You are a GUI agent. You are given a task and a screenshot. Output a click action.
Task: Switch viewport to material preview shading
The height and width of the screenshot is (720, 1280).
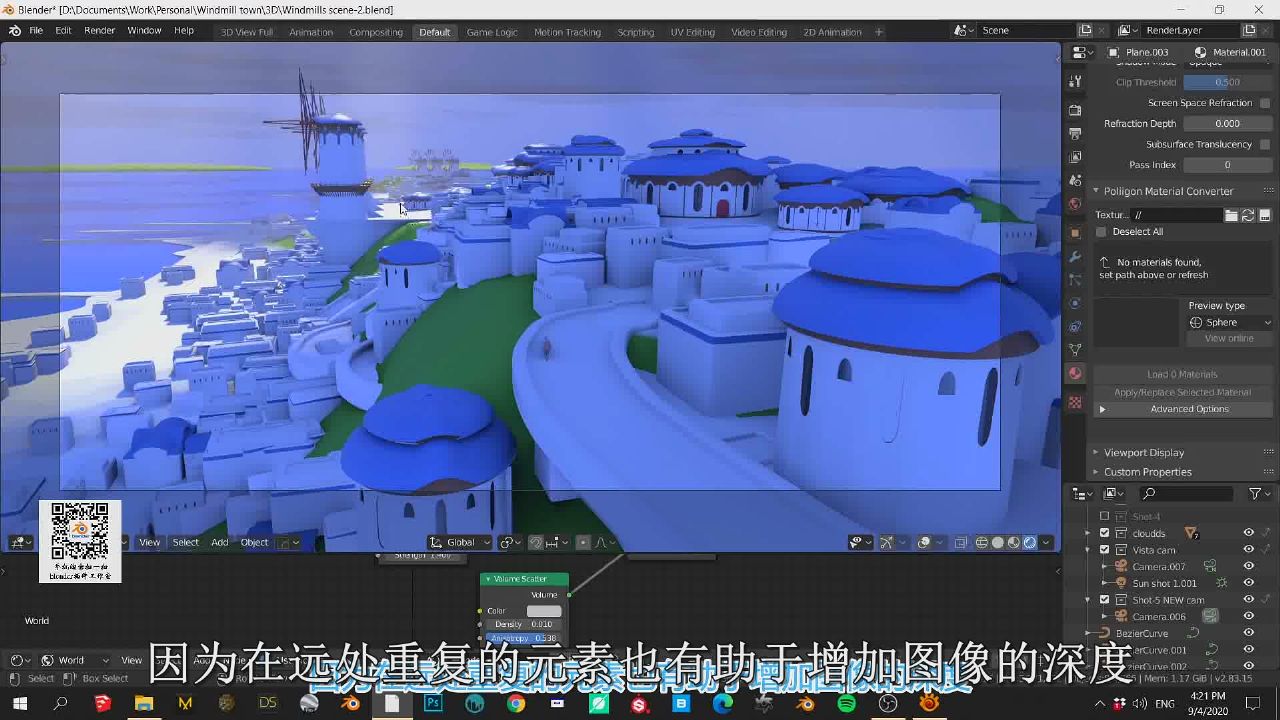click(x=1014, y=542)
